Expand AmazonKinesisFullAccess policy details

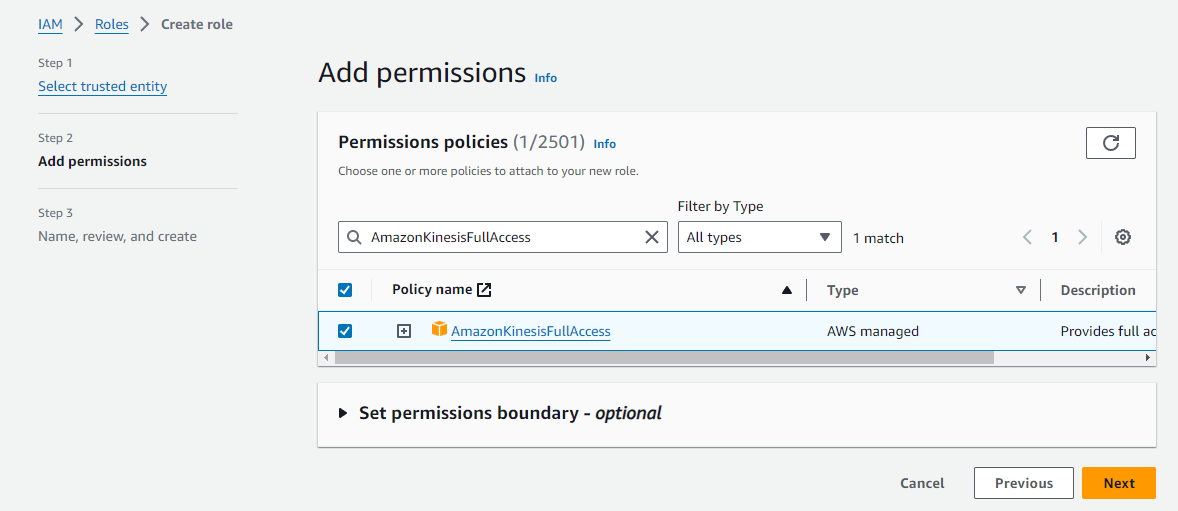pyautogui.click(x=404, y=331)
